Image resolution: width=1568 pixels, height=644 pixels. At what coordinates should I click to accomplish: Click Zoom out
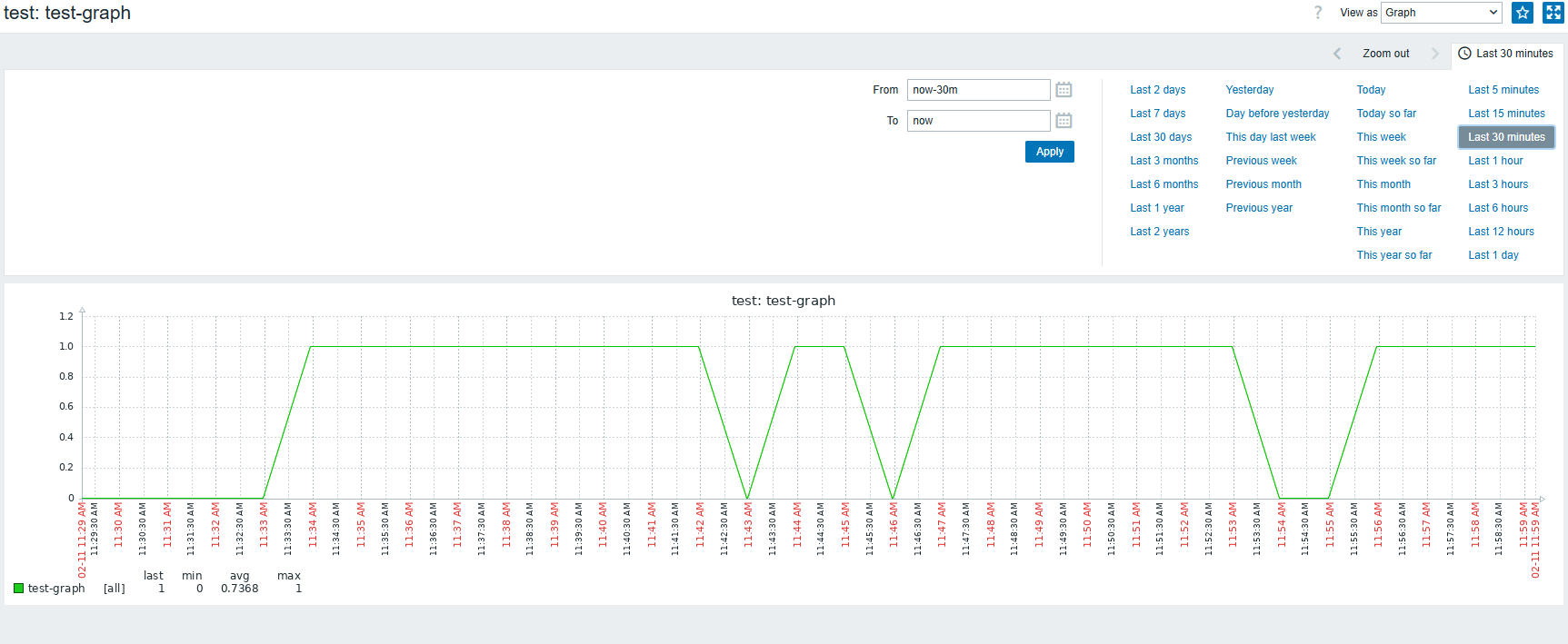tap(1385, 54)
